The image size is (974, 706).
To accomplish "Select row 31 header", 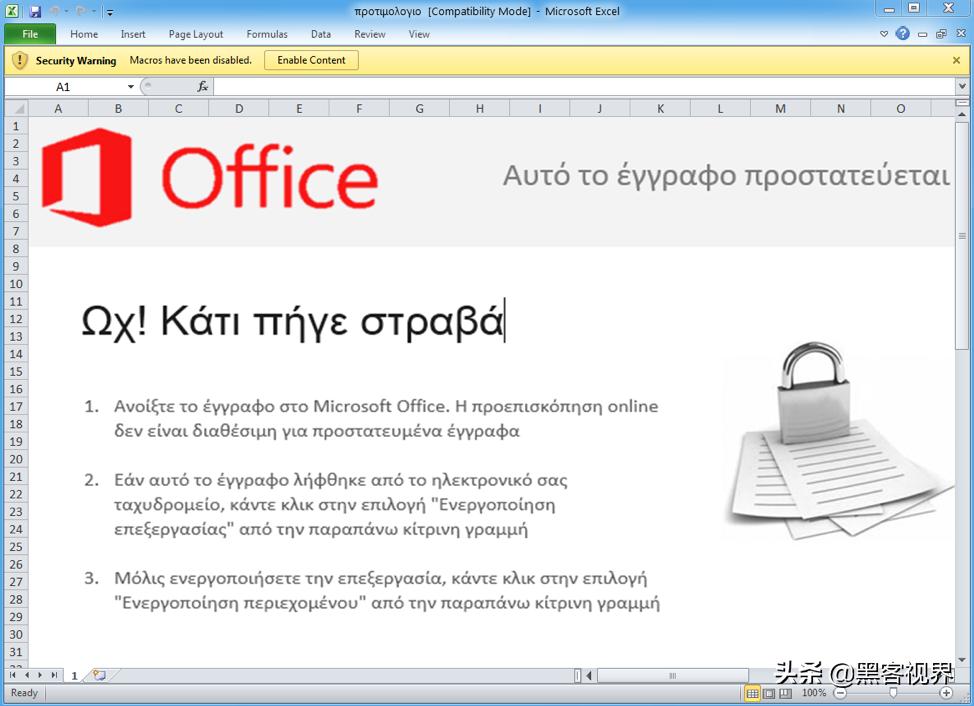I will (x=17, y=652).
